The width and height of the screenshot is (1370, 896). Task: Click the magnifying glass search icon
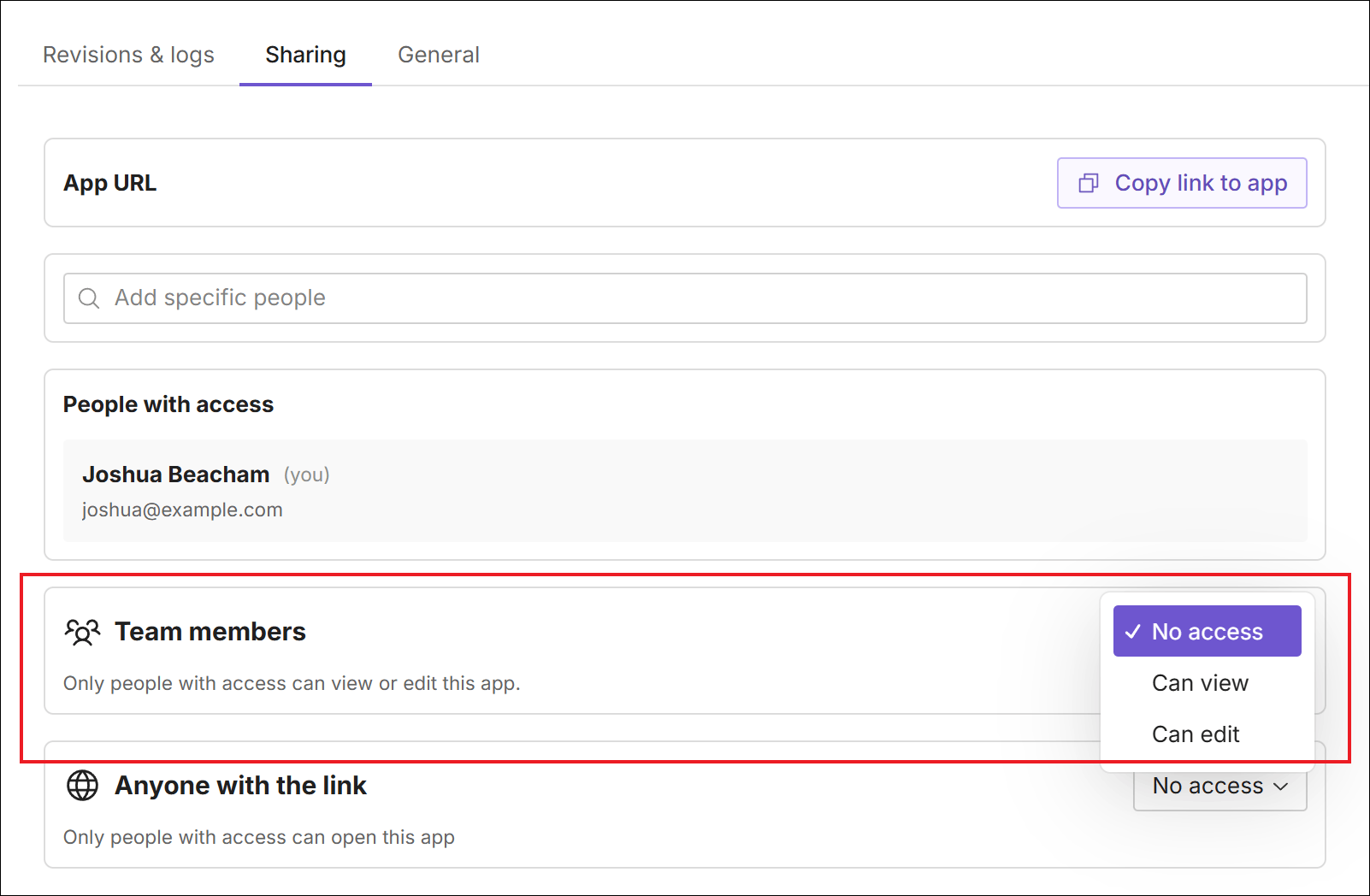coord(89,298)
